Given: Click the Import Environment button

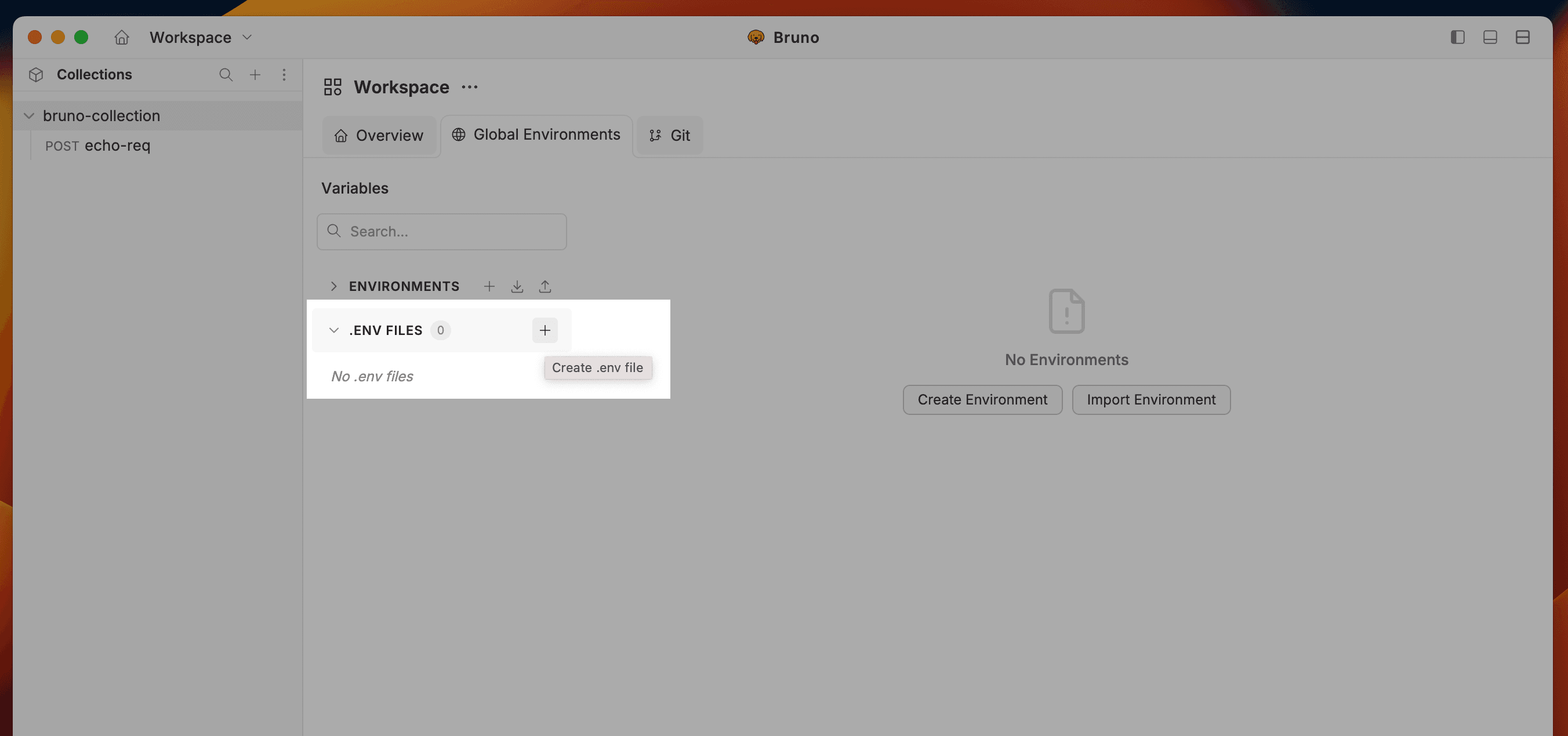Looking at the screenshot, I should (x=1150, y=400).
